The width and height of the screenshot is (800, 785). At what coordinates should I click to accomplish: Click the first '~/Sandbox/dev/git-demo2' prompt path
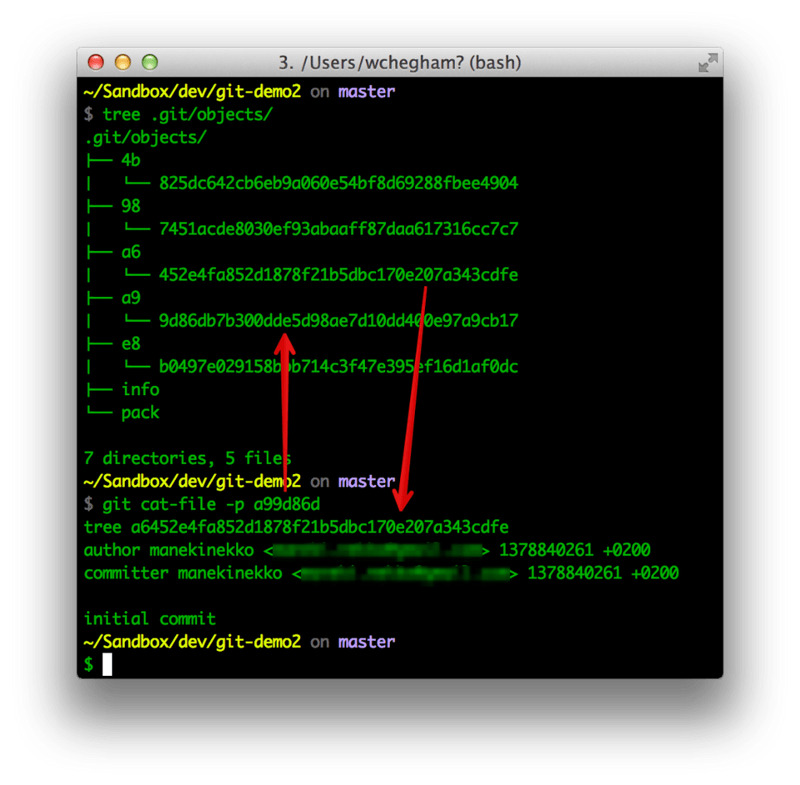pyautogui.click(x=192, y=92)
